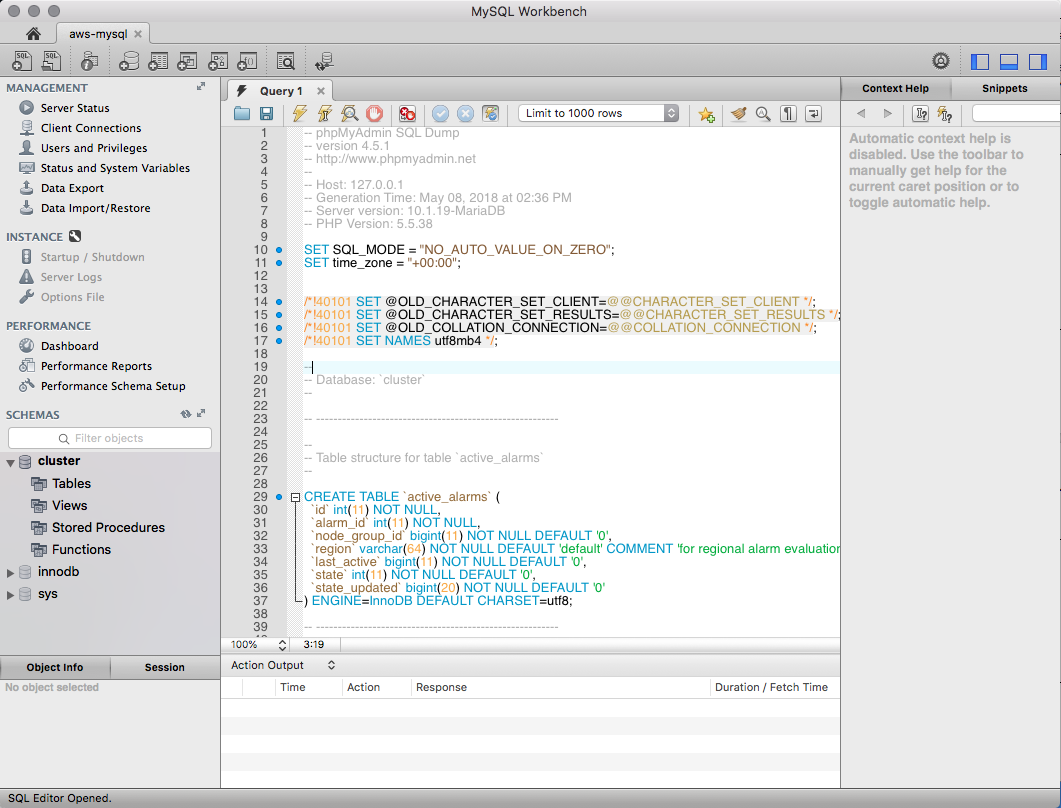
Task: Toggle word wrapping in editor
Action: coord(813,114)
